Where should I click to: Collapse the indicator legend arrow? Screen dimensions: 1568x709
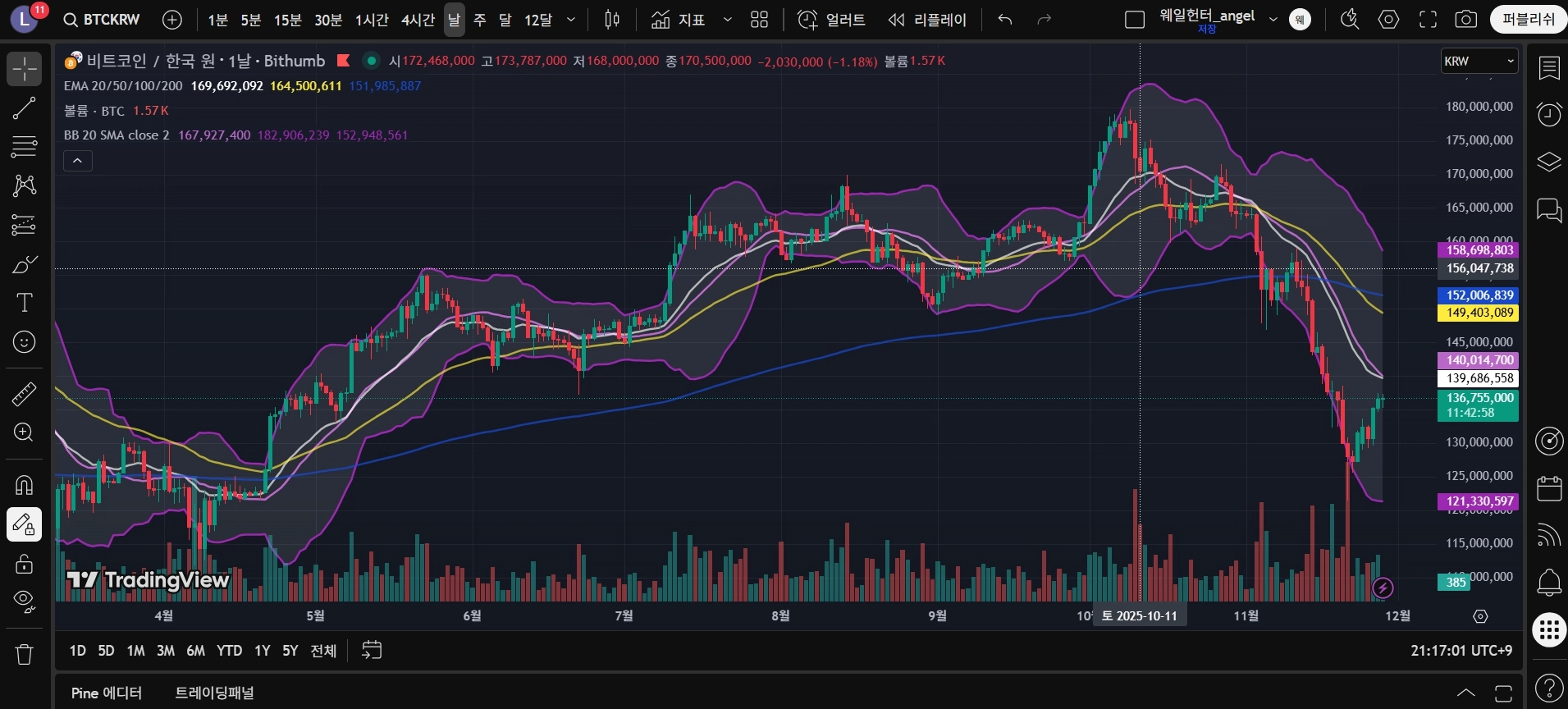tap(77, 161)
